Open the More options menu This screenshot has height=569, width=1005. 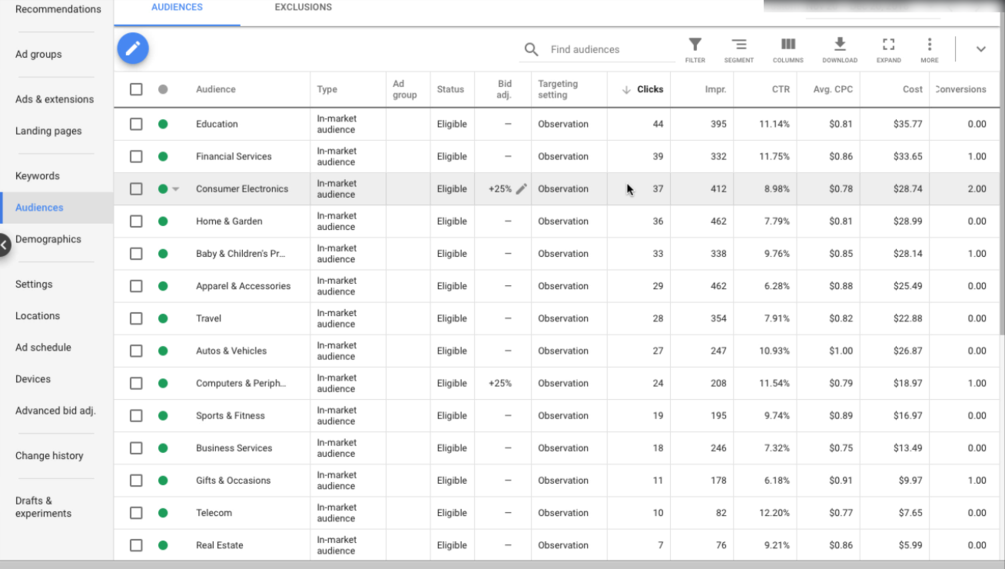pyautogui.click(x=929, y=50)
